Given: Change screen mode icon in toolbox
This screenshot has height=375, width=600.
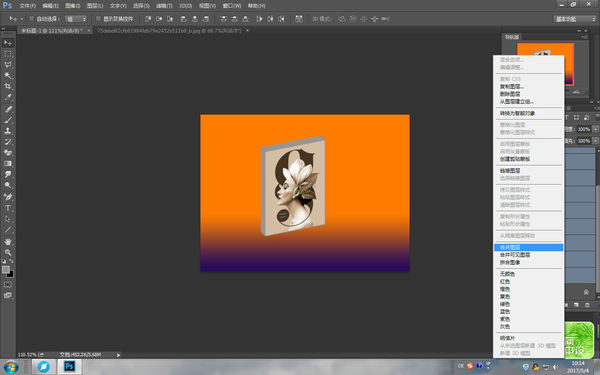Looking at the screenshot, I should [8, 295].
